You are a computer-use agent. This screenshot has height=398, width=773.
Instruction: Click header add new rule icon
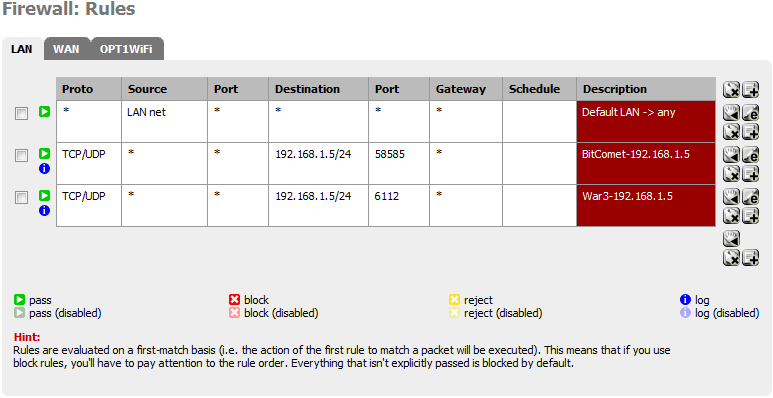(750, 90)
